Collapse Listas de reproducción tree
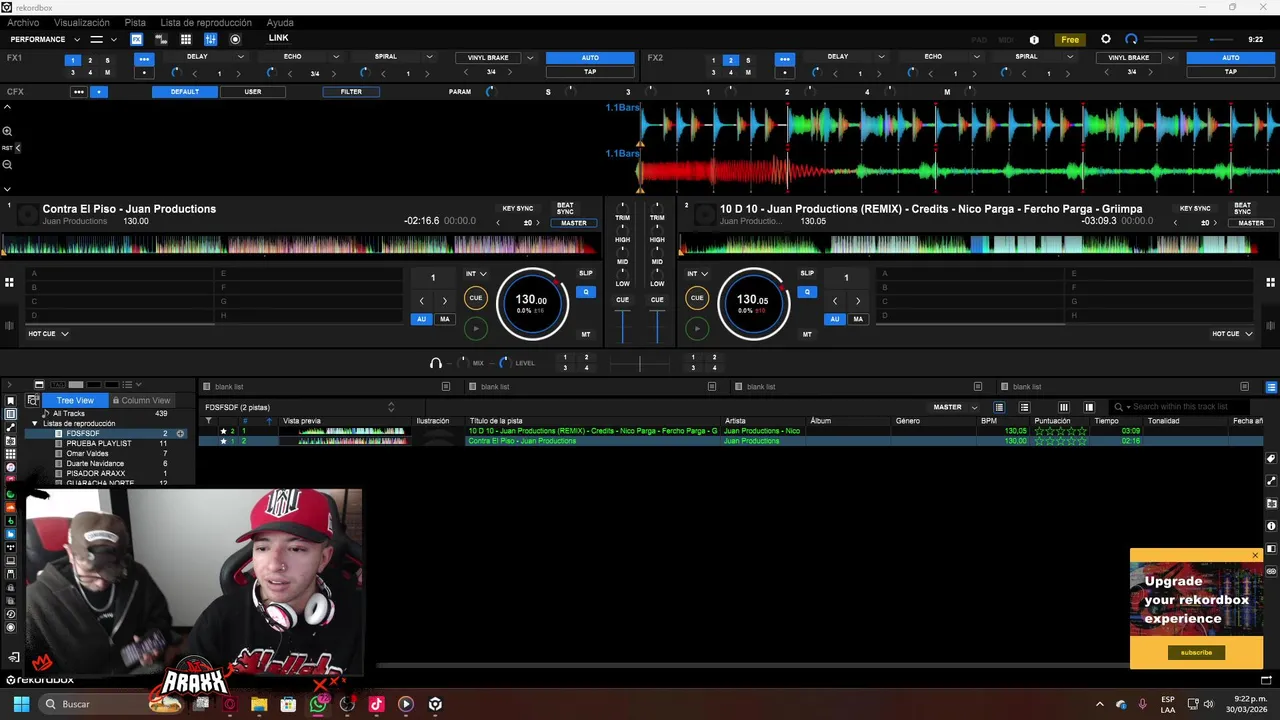Screen dimensions: 1280x720 (35, 424)
